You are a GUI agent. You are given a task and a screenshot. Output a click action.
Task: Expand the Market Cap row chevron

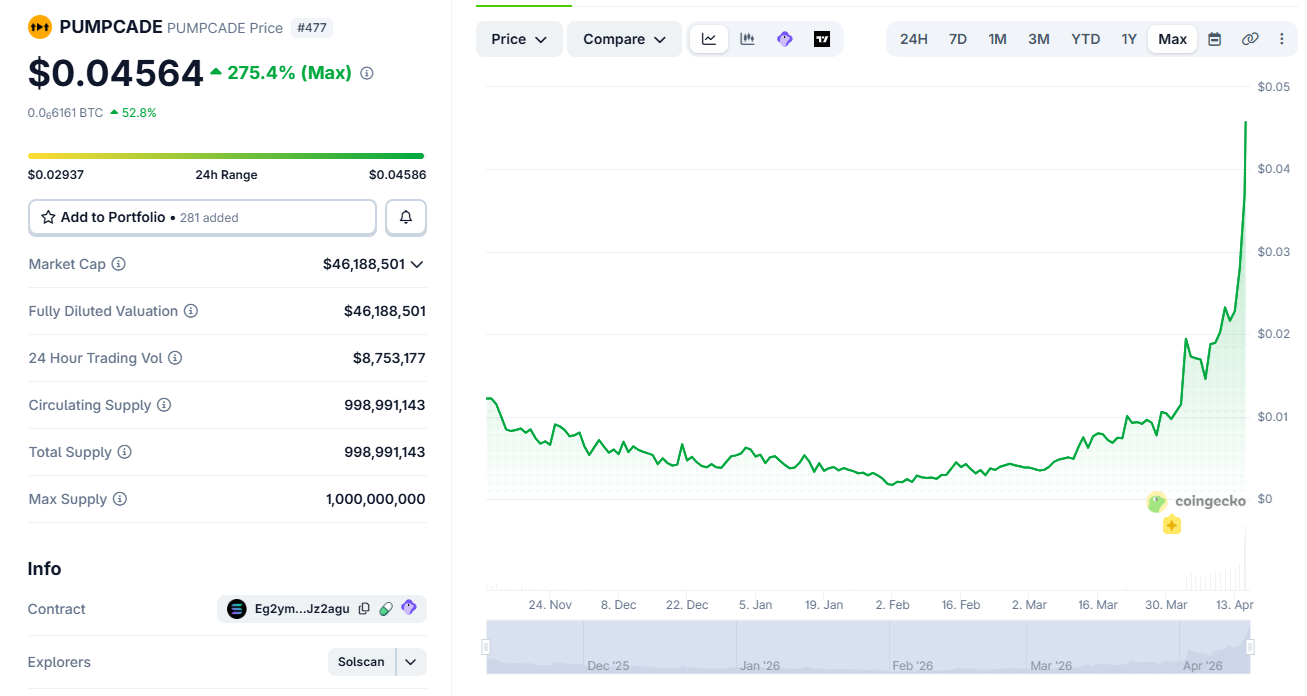point(419,263)
